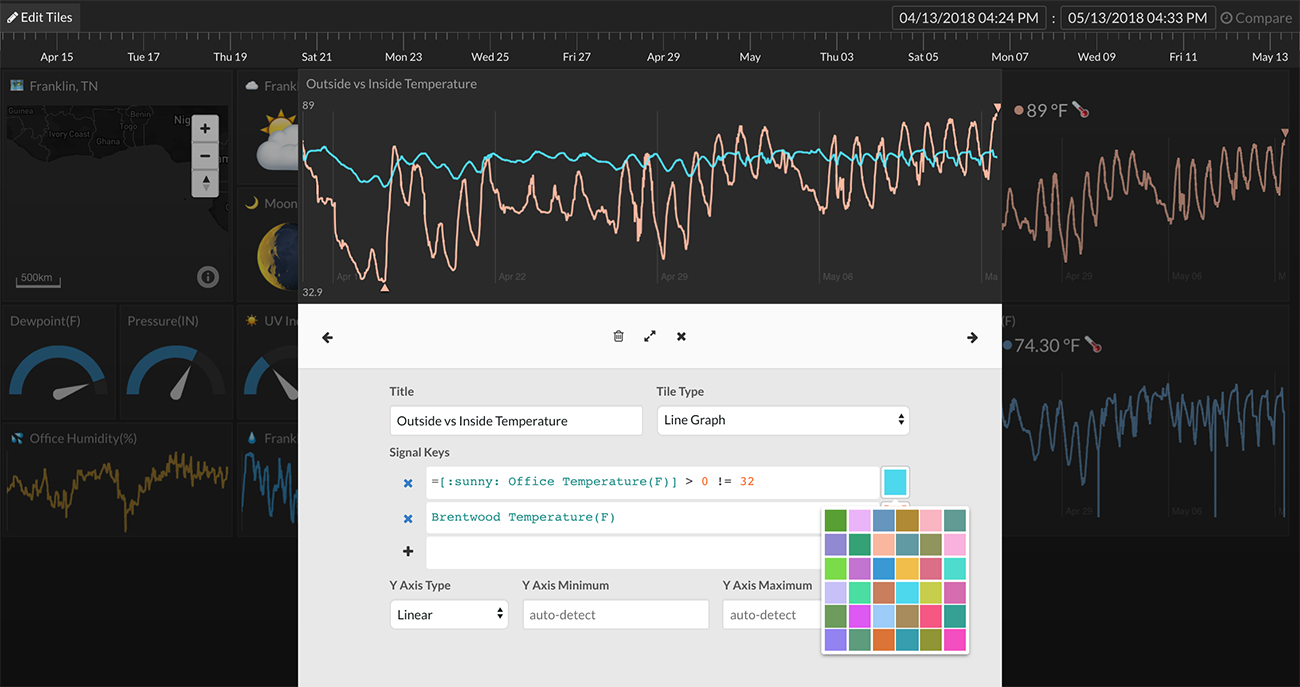
Task: Click the Edit Tiles button
Action: point(41,17)
